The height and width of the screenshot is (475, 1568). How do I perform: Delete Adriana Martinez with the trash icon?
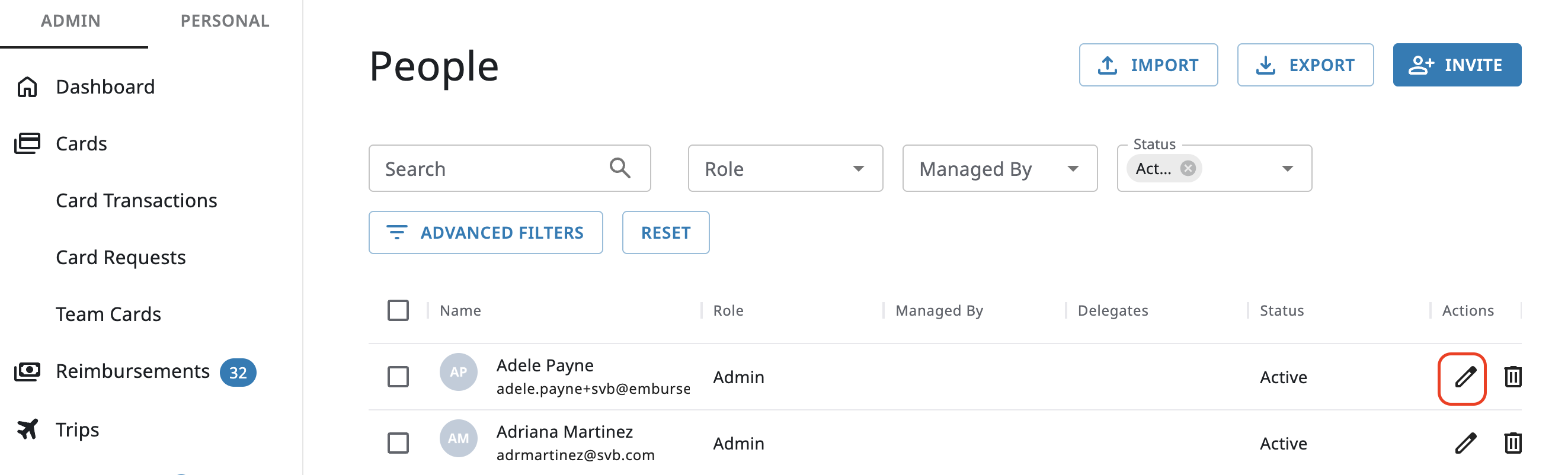point(1513,444)
